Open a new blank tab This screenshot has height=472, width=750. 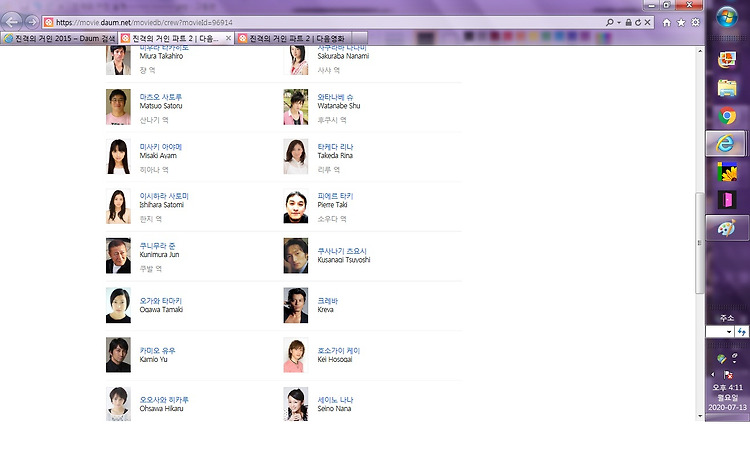pos(360,38)
